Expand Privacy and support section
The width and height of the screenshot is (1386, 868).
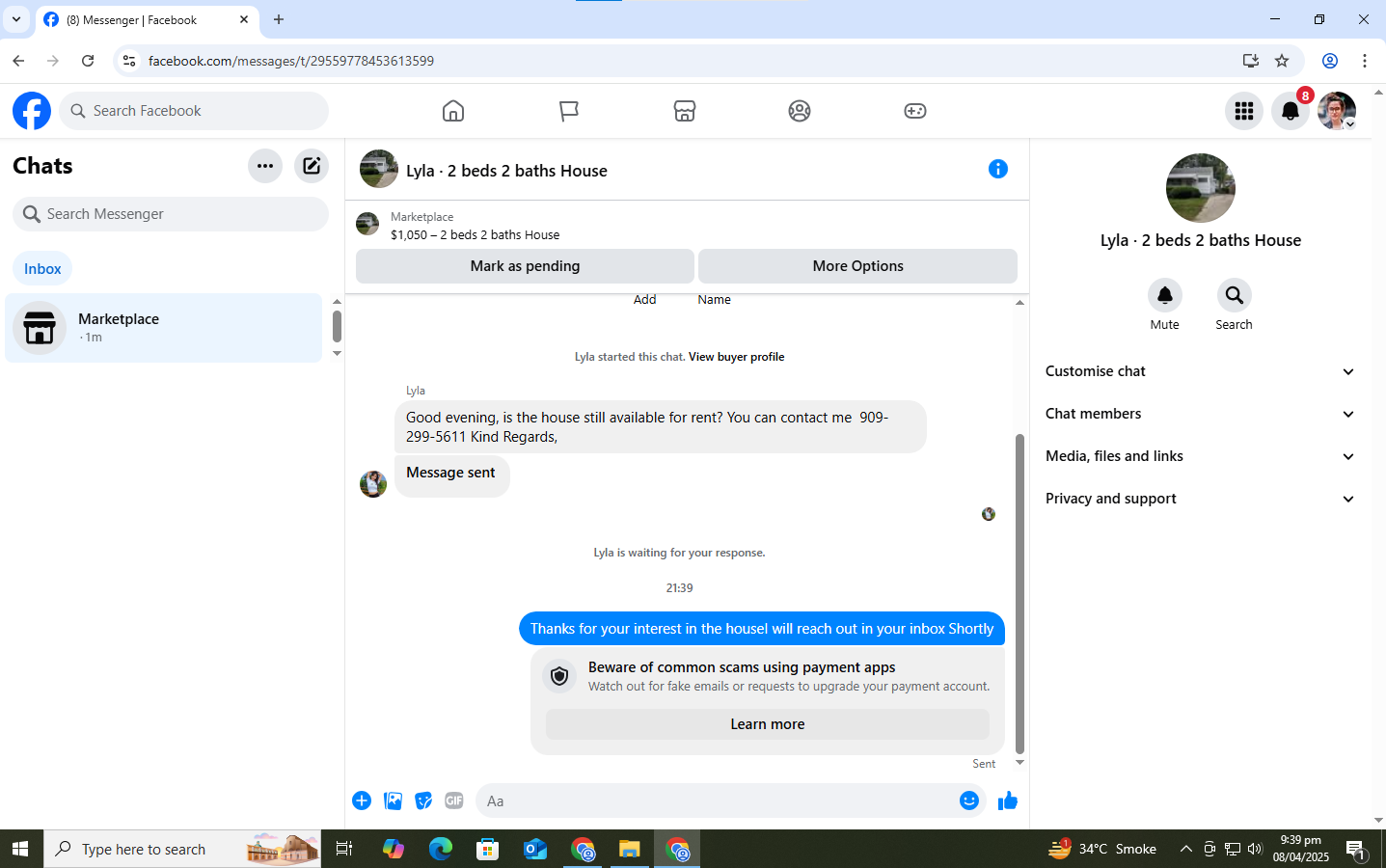coord(1201,499)
